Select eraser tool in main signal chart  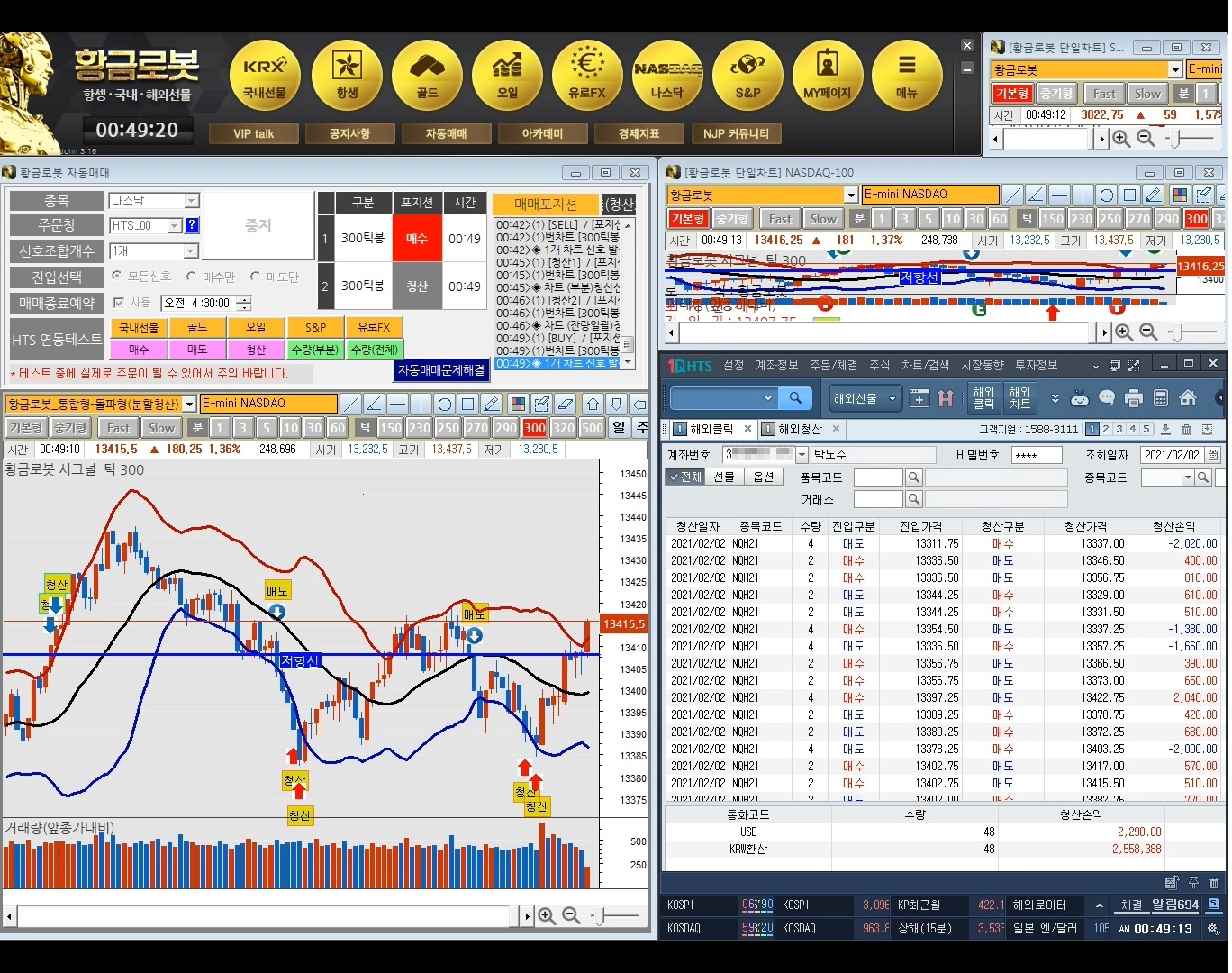(x=566, y=404)
